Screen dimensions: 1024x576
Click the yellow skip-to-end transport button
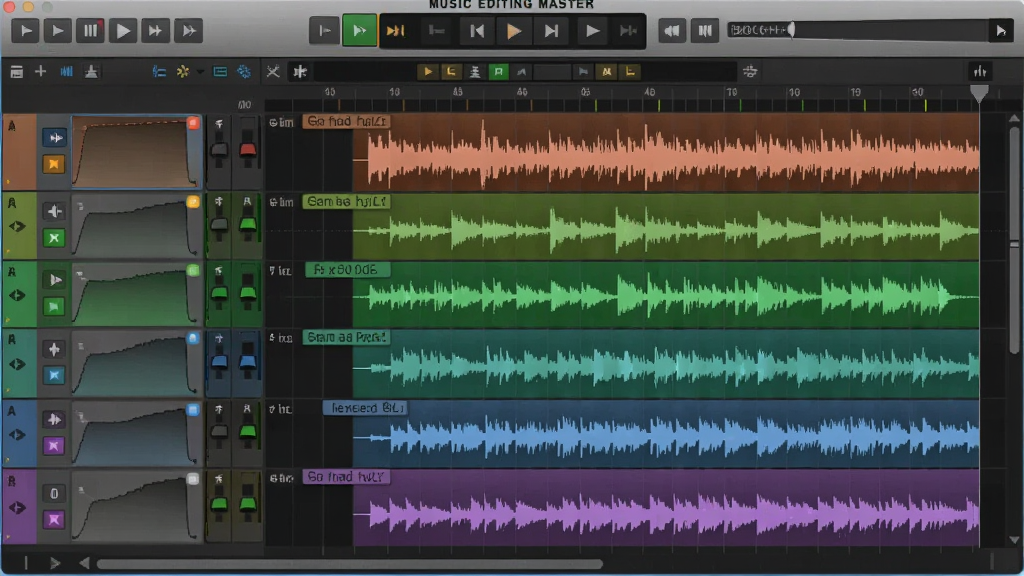point(396,31)
